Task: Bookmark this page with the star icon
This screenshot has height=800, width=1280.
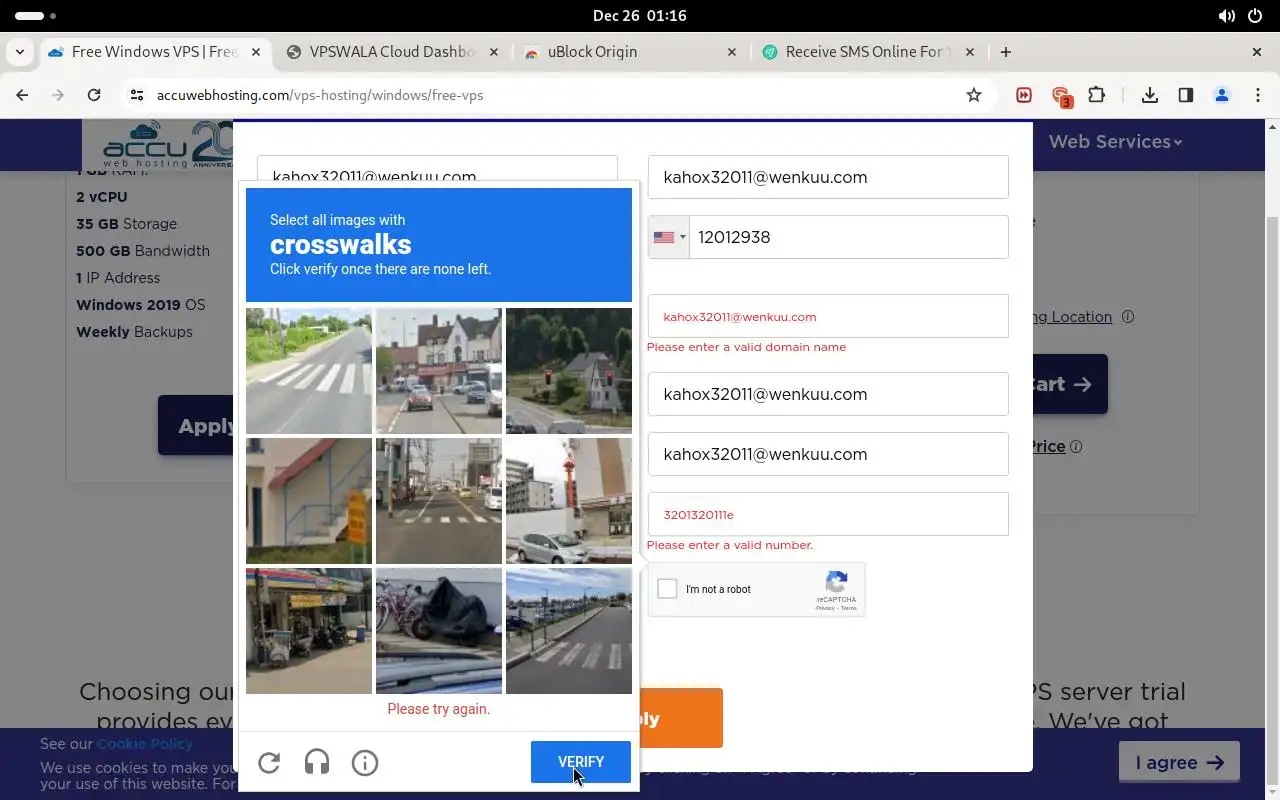Action: 974,95
